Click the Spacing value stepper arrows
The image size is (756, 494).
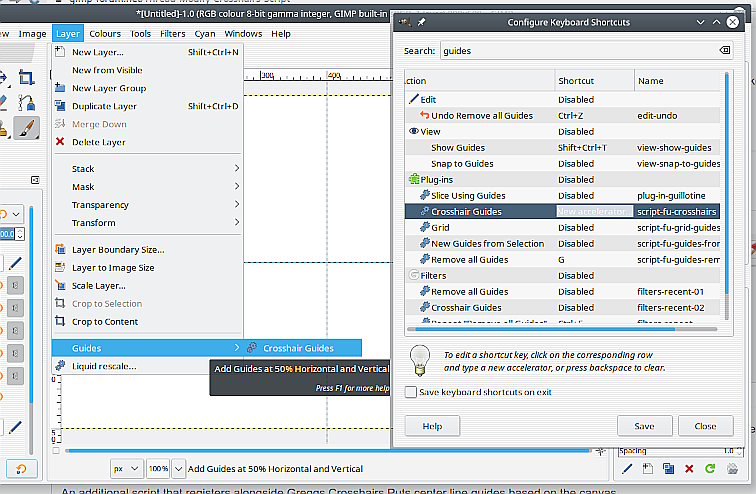pos(740,451)
